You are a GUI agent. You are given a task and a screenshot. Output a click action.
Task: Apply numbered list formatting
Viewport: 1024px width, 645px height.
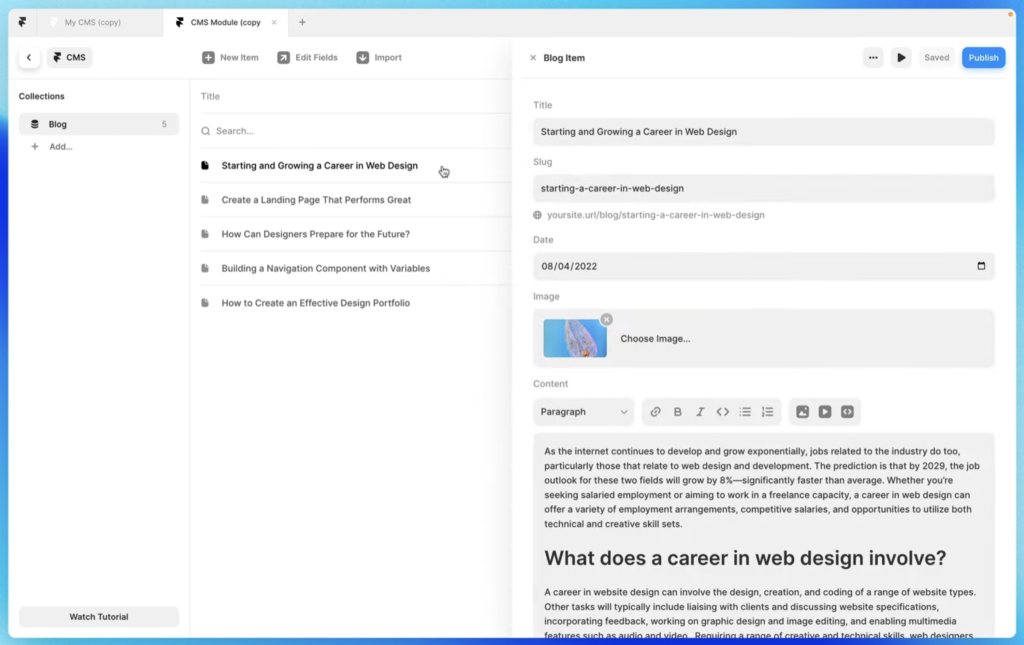coord(767,411)
